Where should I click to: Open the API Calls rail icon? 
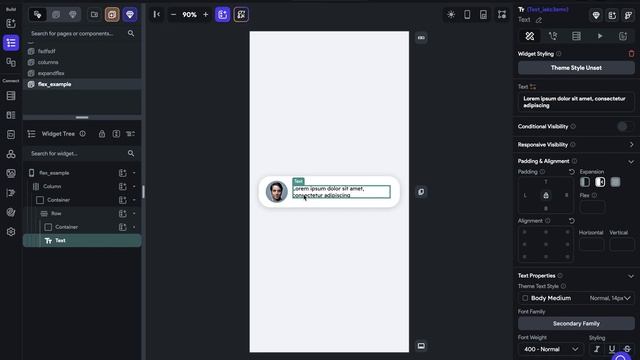tap(11, 154)
